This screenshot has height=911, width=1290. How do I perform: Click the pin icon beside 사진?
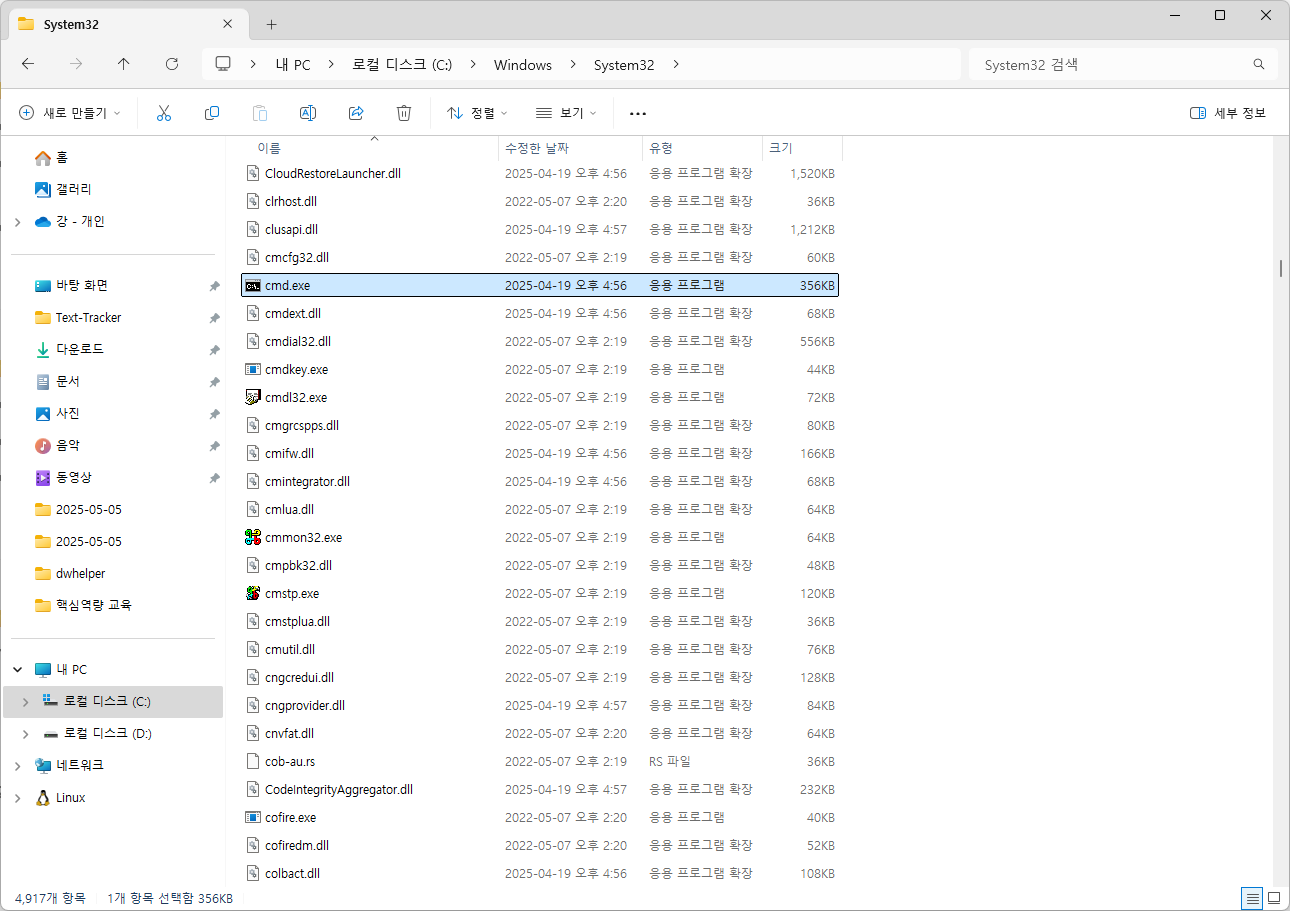coord(214,414)
